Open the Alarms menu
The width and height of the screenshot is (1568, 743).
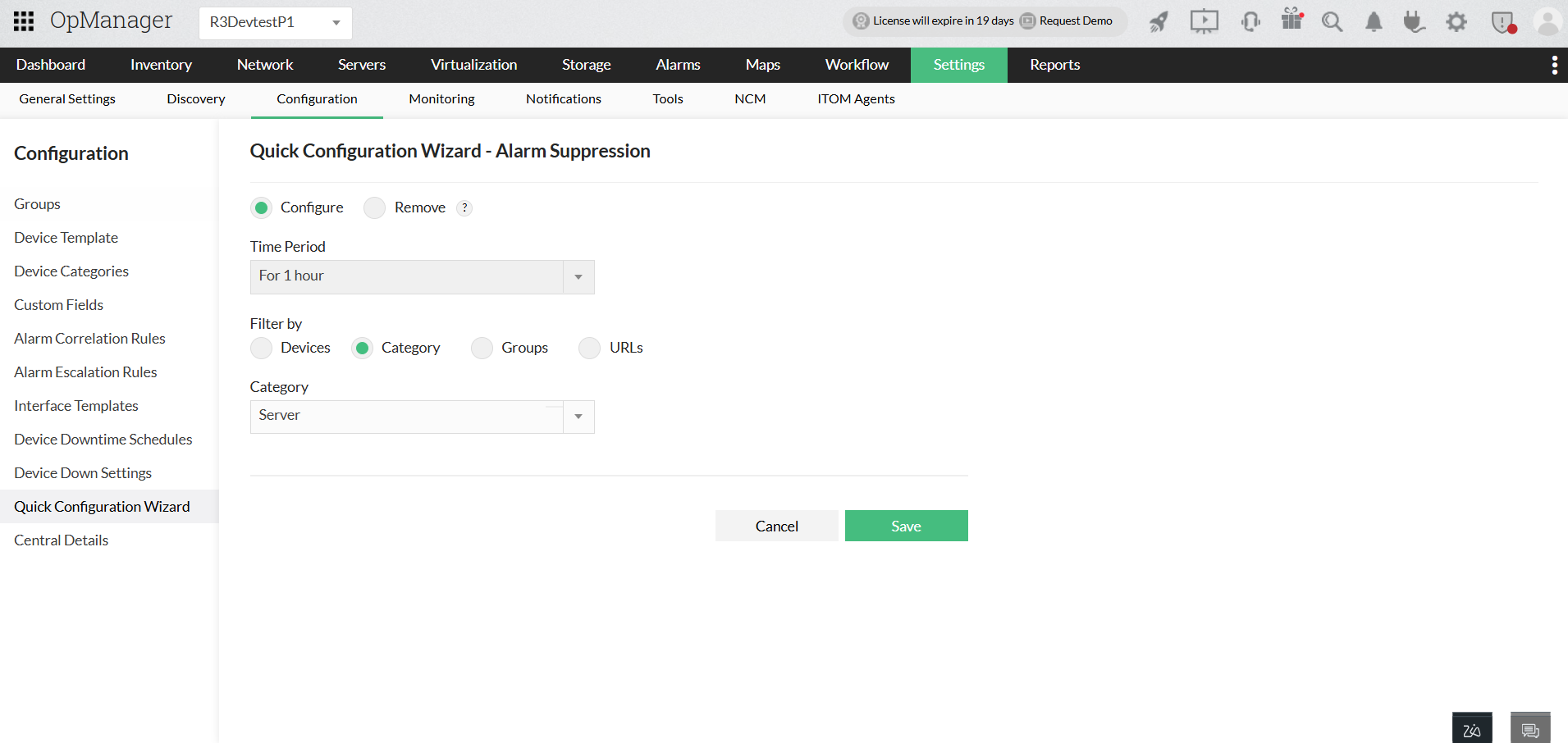pos(678,65)
